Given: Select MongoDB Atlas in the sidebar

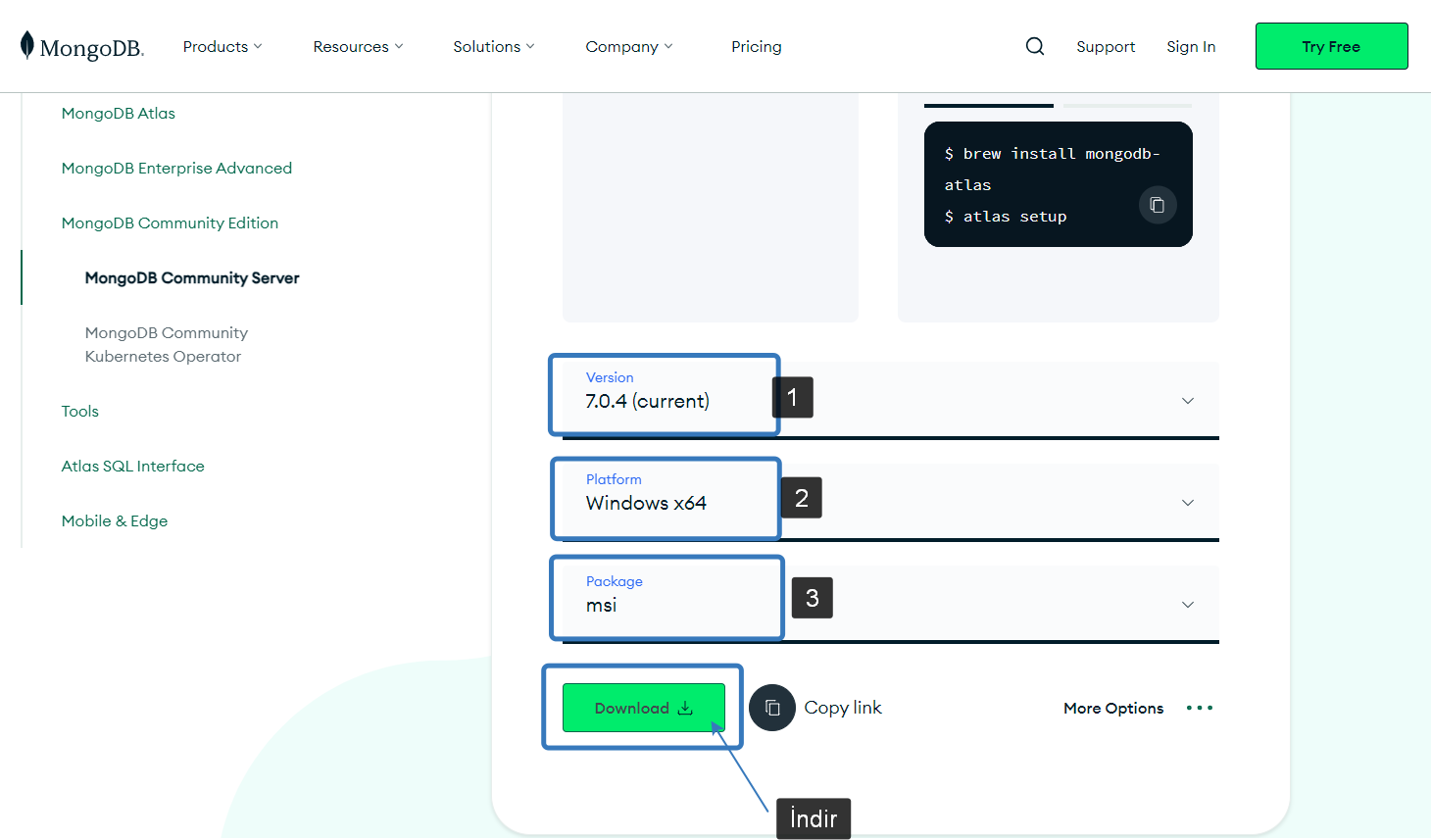Looking at the screenshot, I should coord(119,114).
